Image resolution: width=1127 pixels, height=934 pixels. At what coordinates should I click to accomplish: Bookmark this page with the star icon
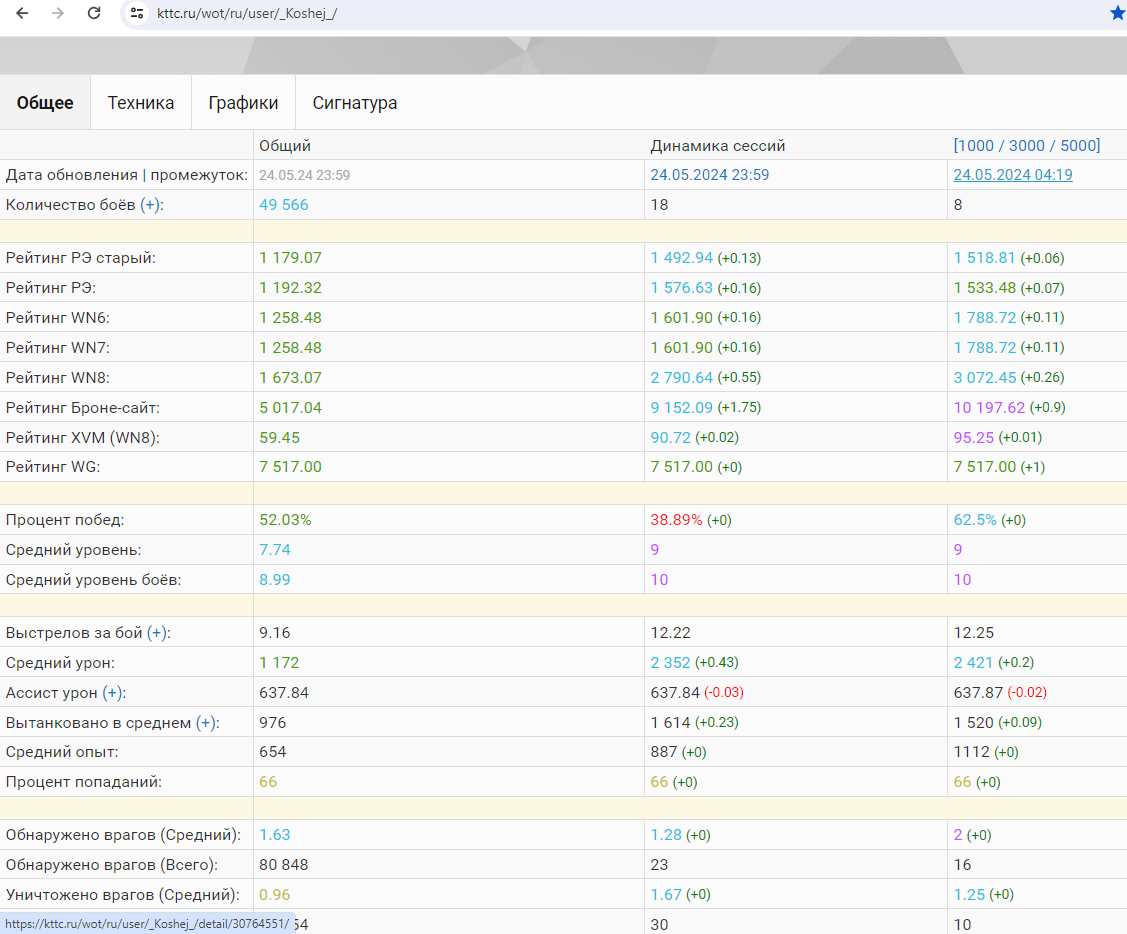tap(1117, 13)
